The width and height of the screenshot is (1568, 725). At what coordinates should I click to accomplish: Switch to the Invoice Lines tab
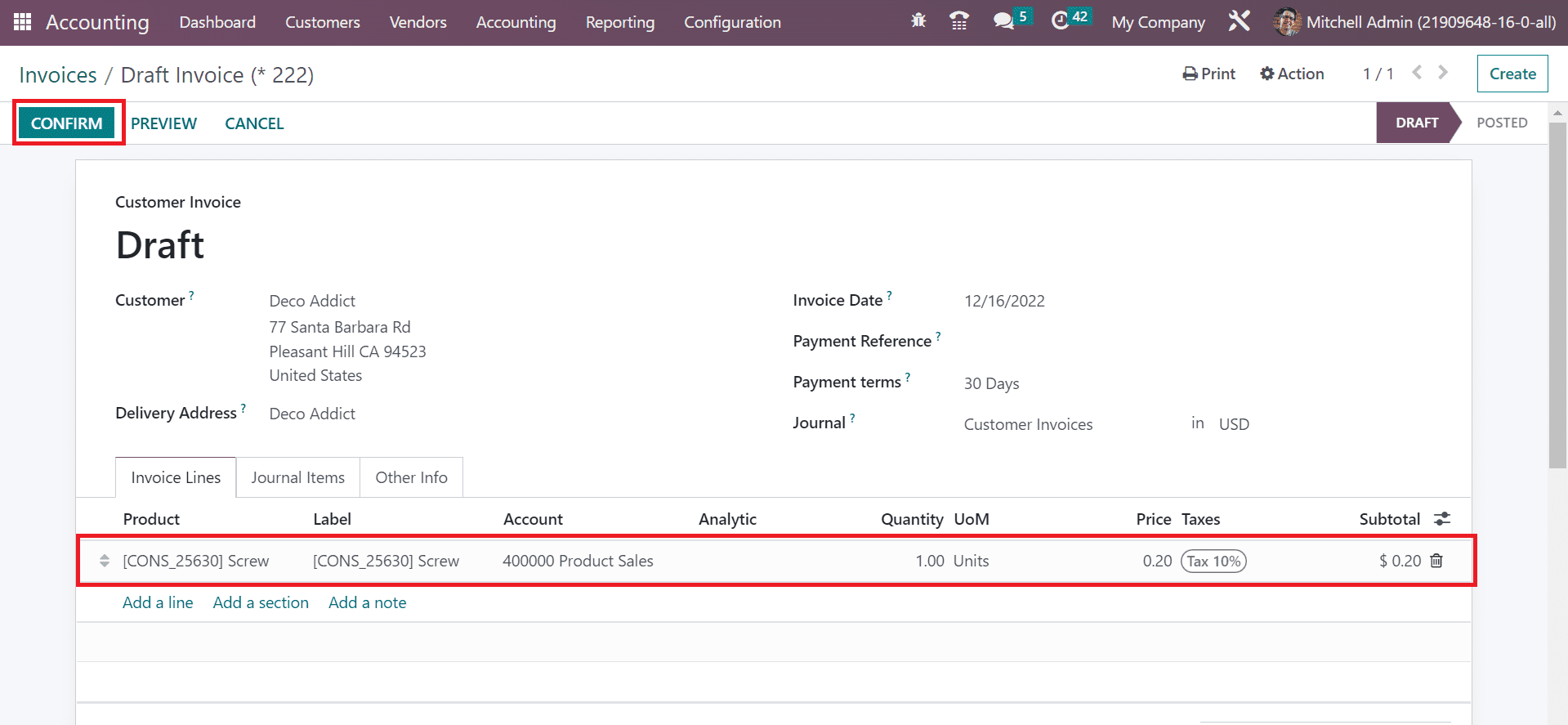(176, 477)
